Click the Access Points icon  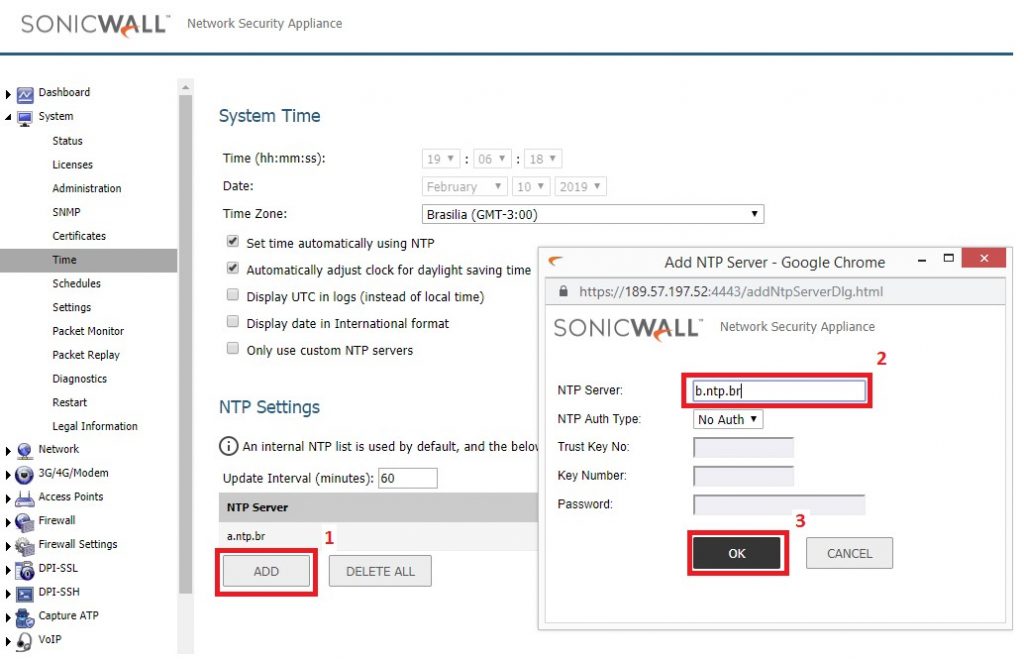25,498
